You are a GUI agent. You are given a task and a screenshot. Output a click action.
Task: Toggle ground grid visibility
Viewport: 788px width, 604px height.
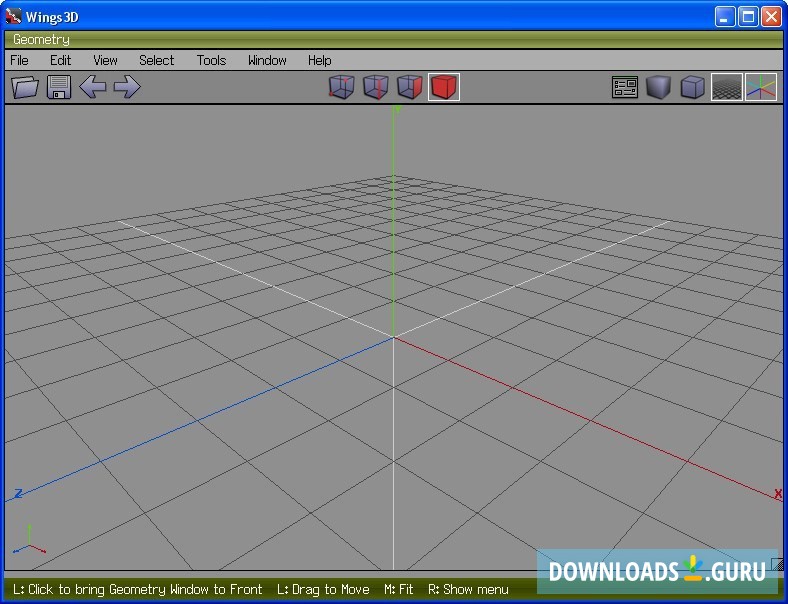(727, 88)
